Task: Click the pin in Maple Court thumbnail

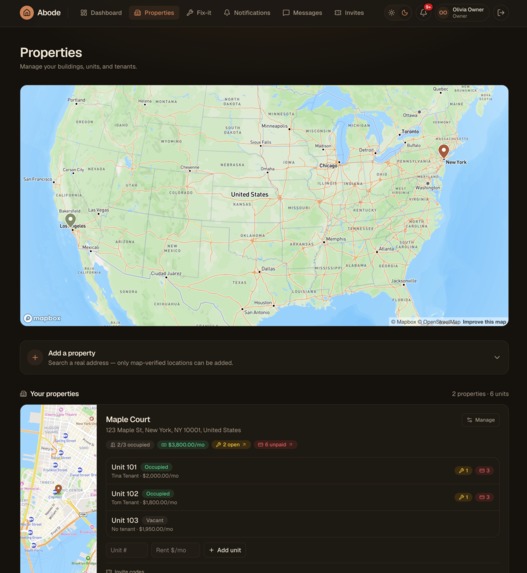Action: tap(58, 489)
